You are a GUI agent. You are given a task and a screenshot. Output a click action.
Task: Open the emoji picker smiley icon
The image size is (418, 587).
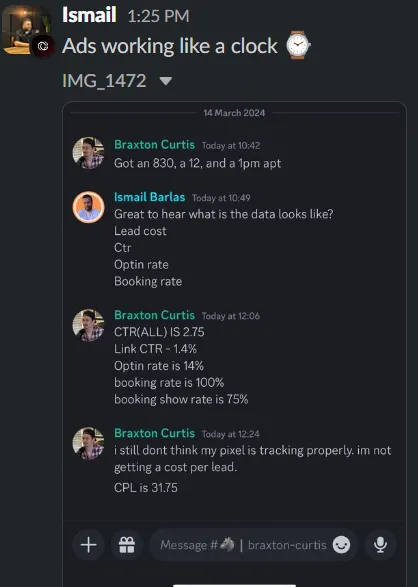342,545
